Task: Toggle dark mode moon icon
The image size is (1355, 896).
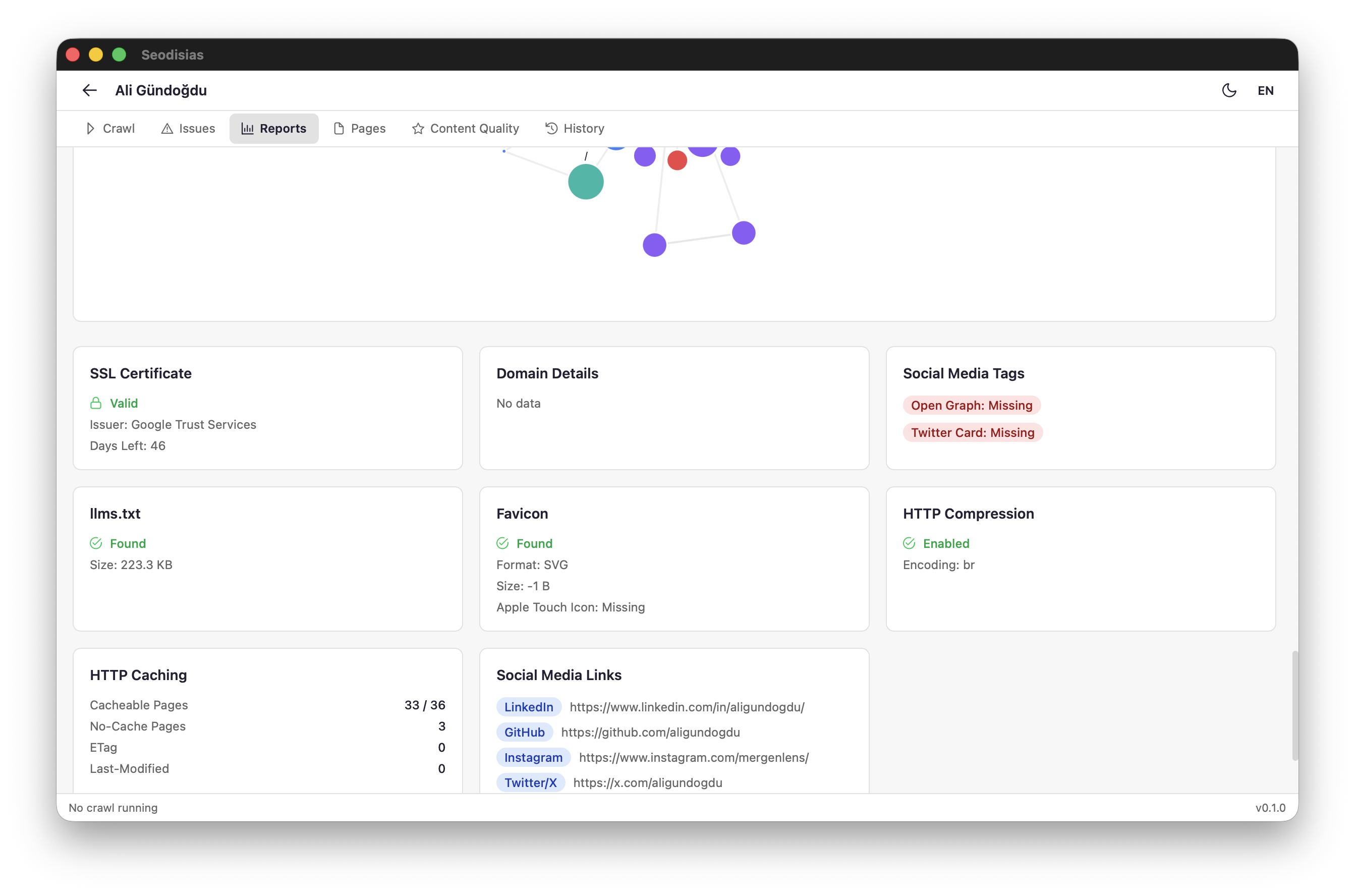Action: [x=1229, y=90]
